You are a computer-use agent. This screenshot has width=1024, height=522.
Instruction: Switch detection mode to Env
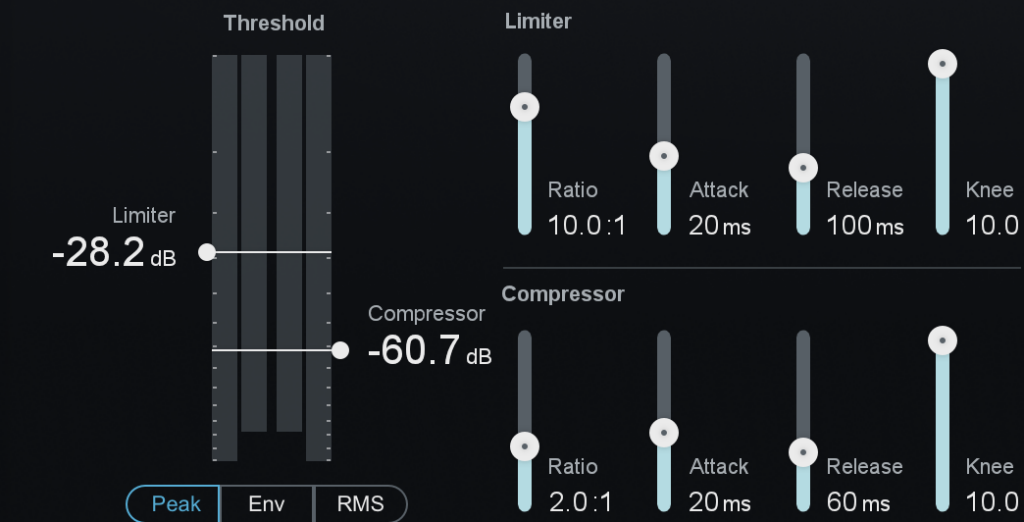(x=267, y=504)
